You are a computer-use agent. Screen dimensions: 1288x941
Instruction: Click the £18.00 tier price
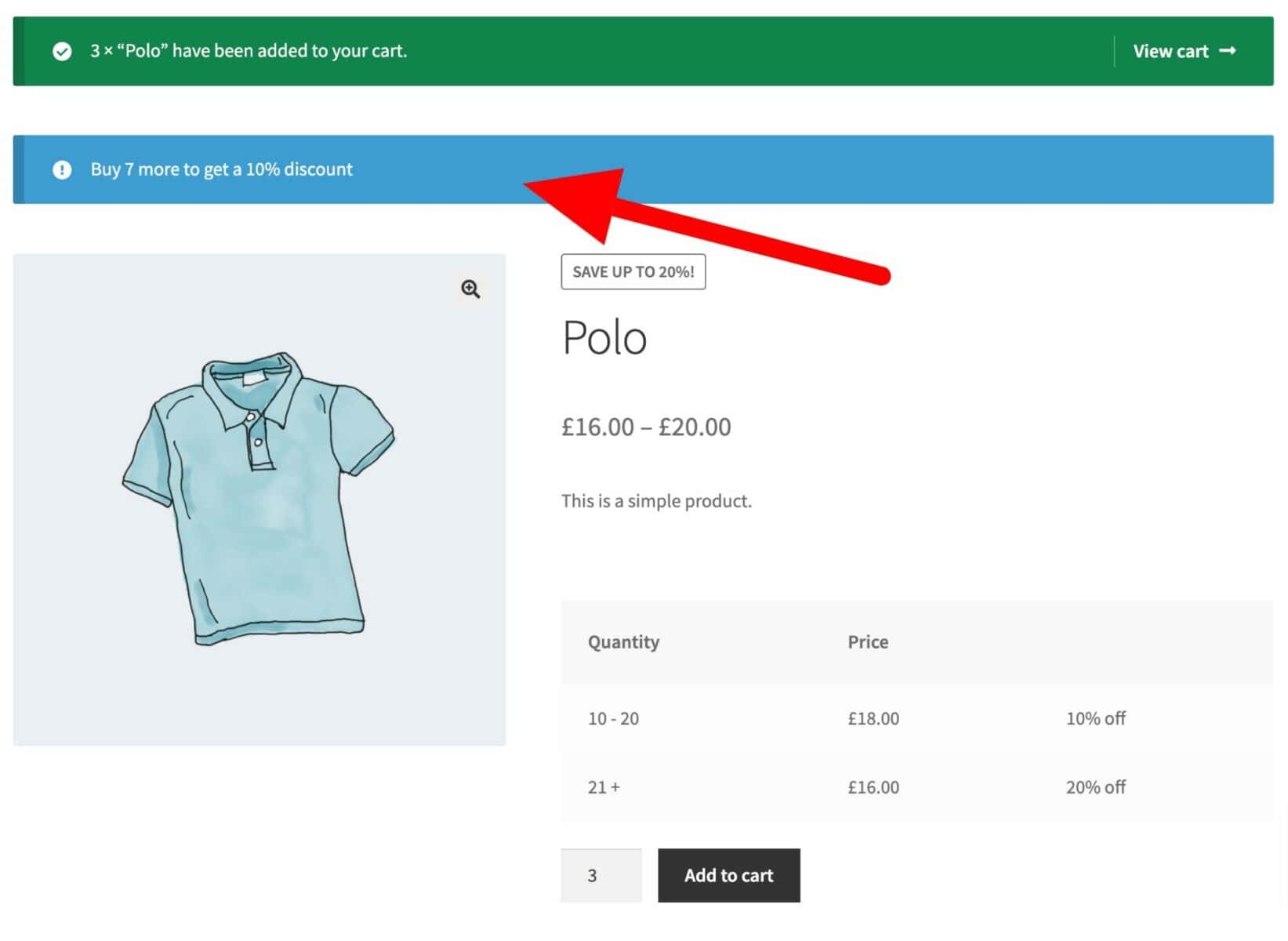[873, 718]
